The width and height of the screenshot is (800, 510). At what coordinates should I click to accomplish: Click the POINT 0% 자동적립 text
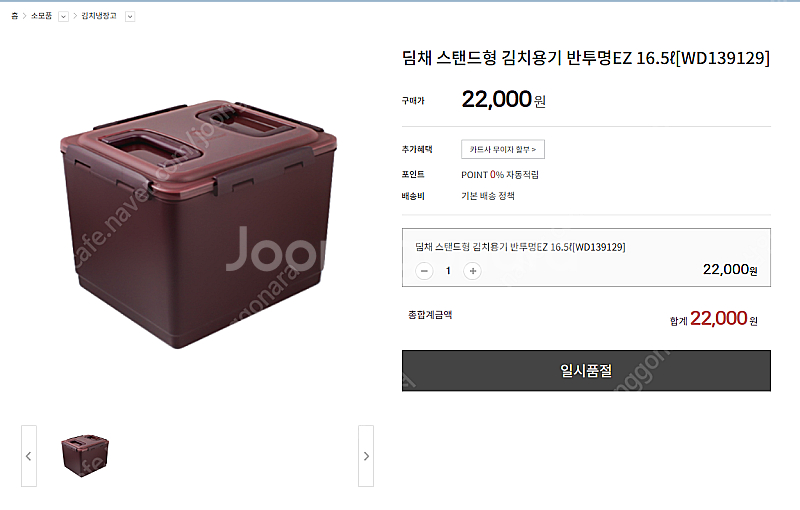500,174
